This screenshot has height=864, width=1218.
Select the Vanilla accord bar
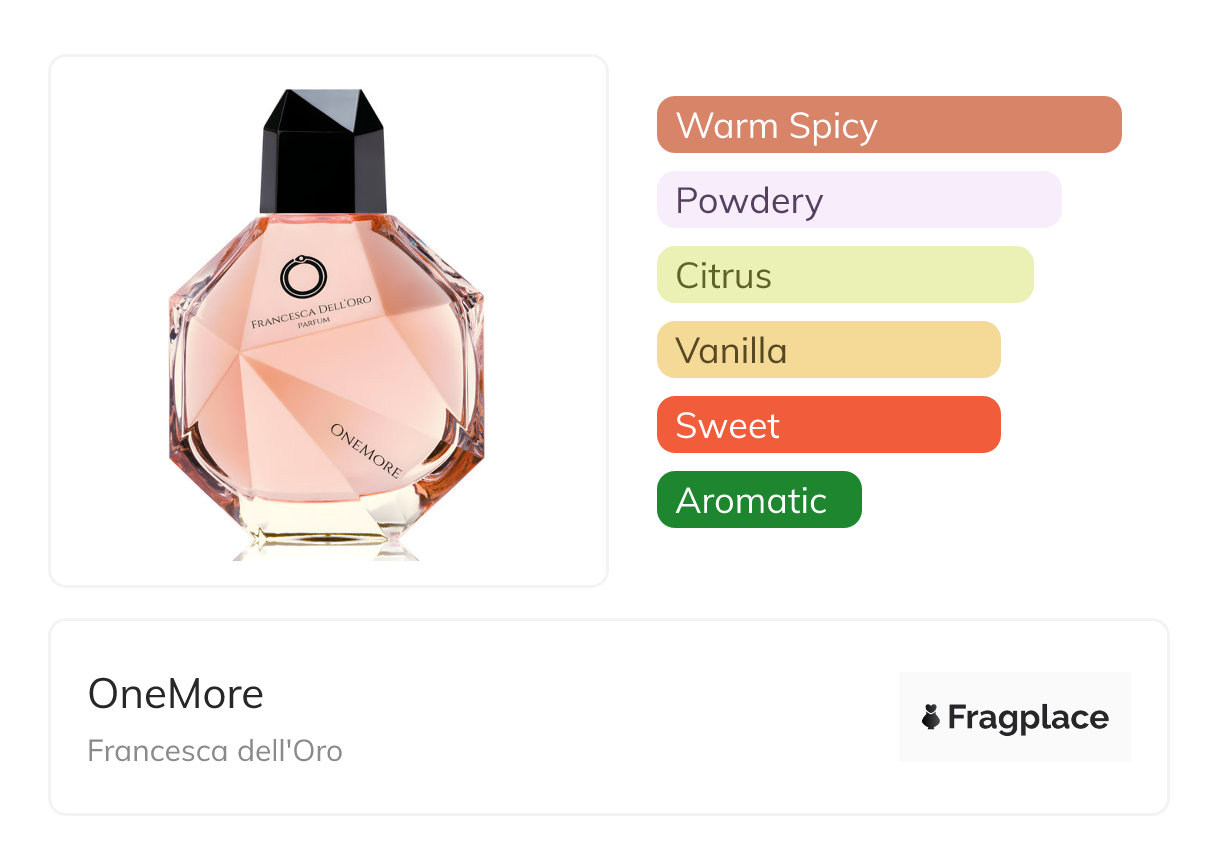click(x=829, y=350)
